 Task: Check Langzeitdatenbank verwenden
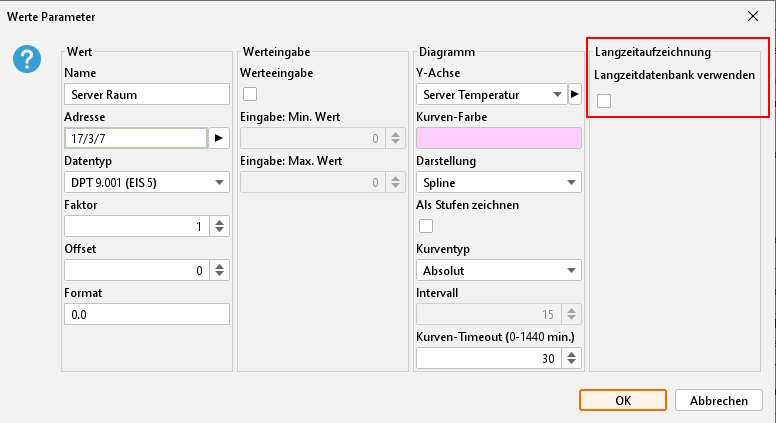pyautogui.click(x=604, y=100)
